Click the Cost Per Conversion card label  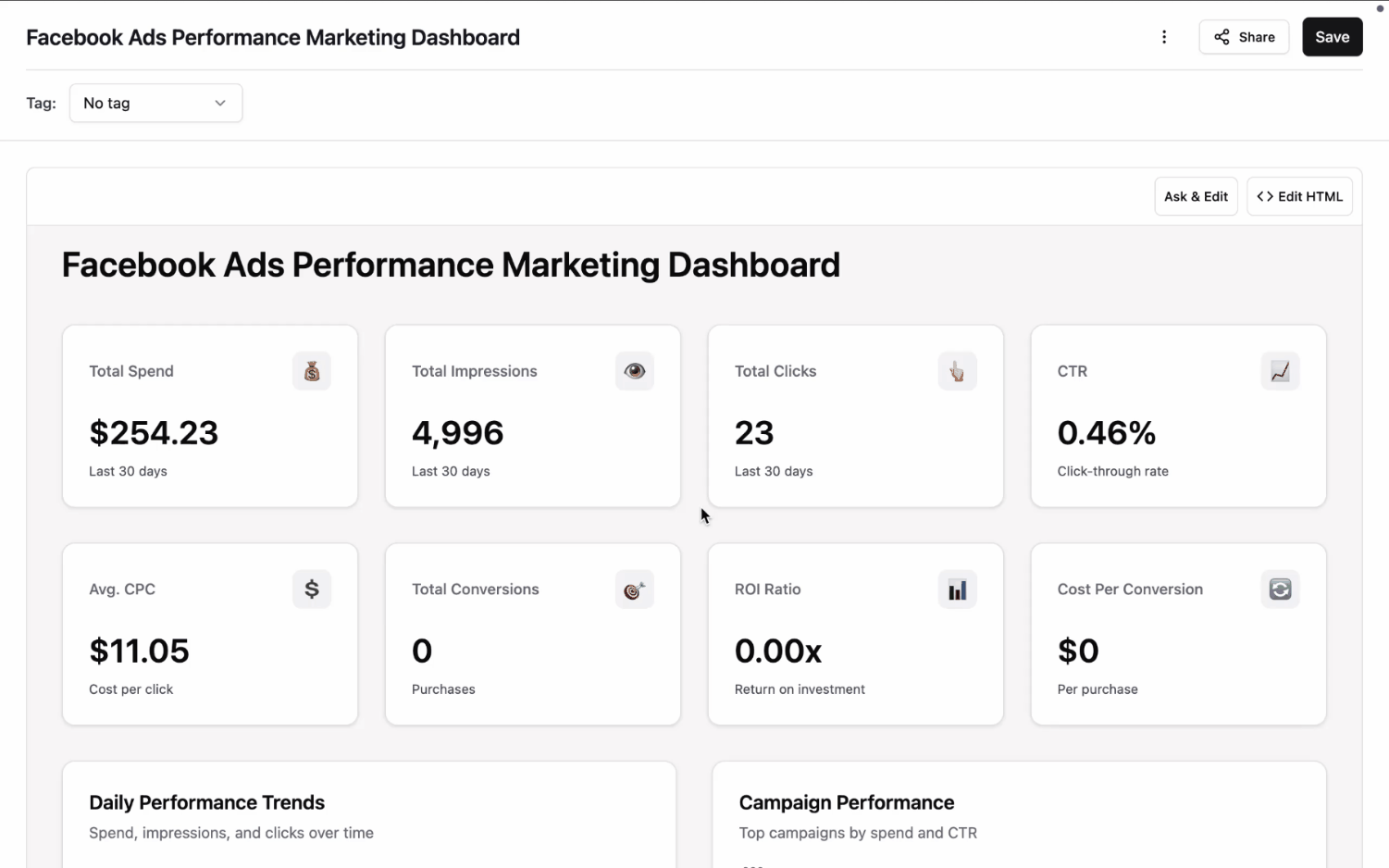tap(1130, 589)
